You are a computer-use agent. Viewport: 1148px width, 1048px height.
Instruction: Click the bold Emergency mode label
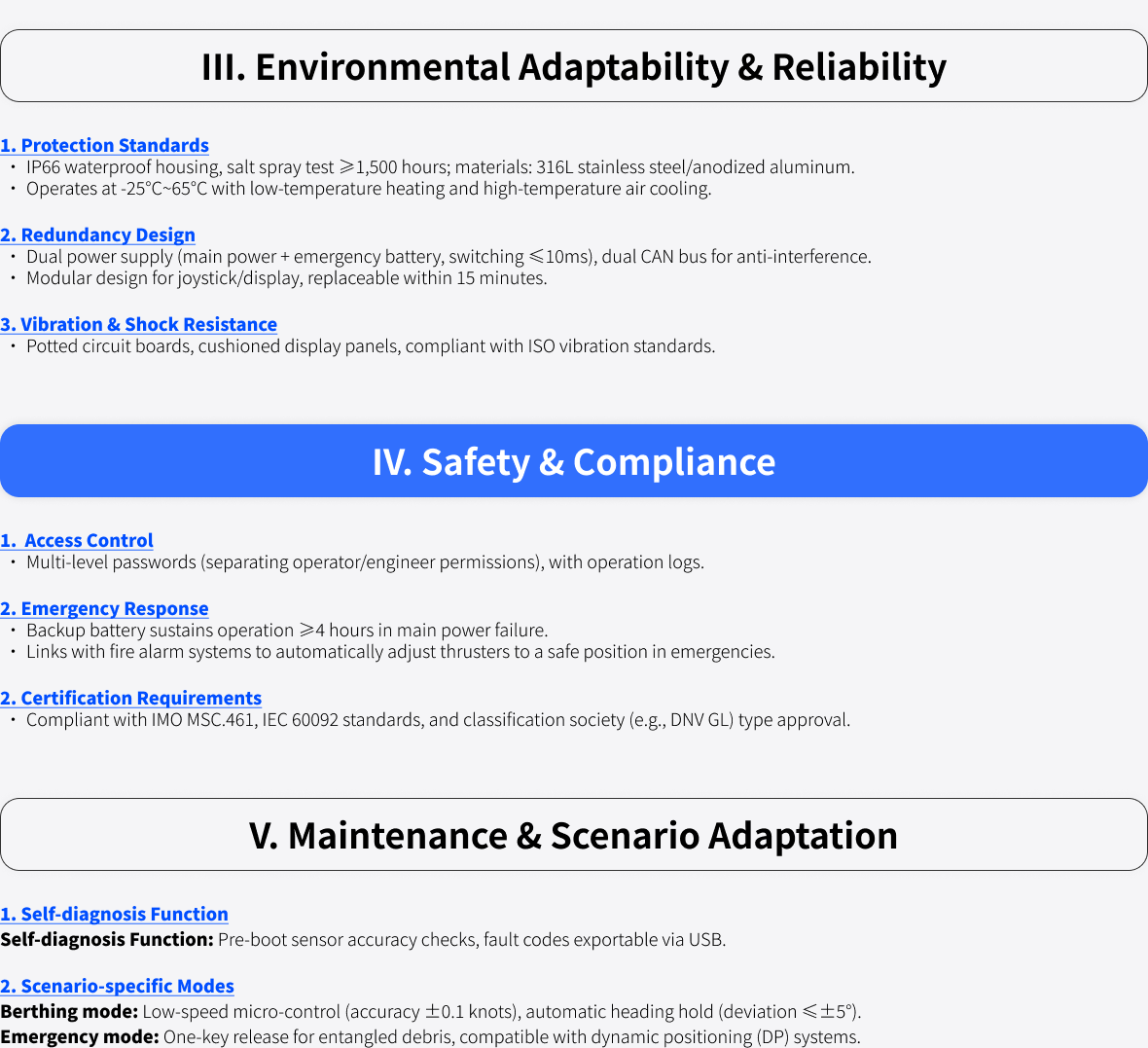point(79,1036)
